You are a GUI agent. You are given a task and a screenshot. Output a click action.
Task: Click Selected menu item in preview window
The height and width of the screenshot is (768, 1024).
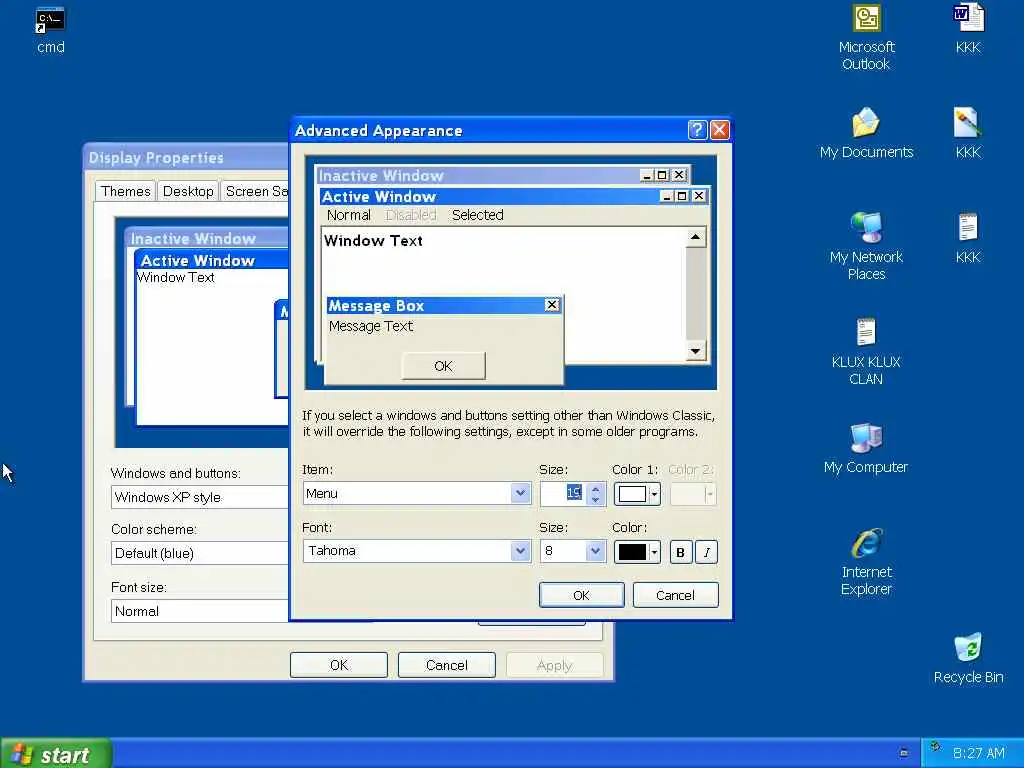(477, 215)
